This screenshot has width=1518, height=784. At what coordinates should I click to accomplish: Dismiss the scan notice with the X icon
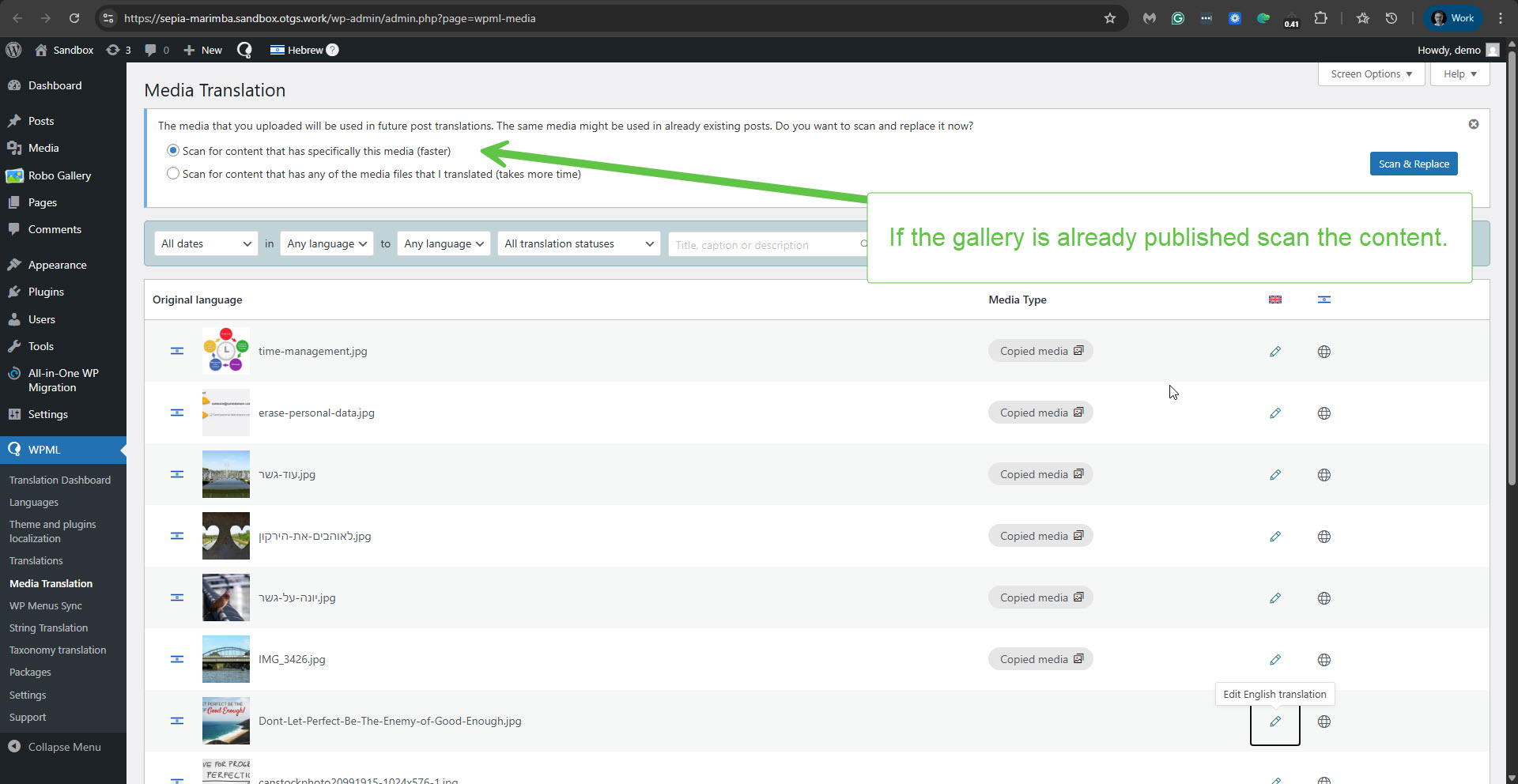pos(1473,124)
